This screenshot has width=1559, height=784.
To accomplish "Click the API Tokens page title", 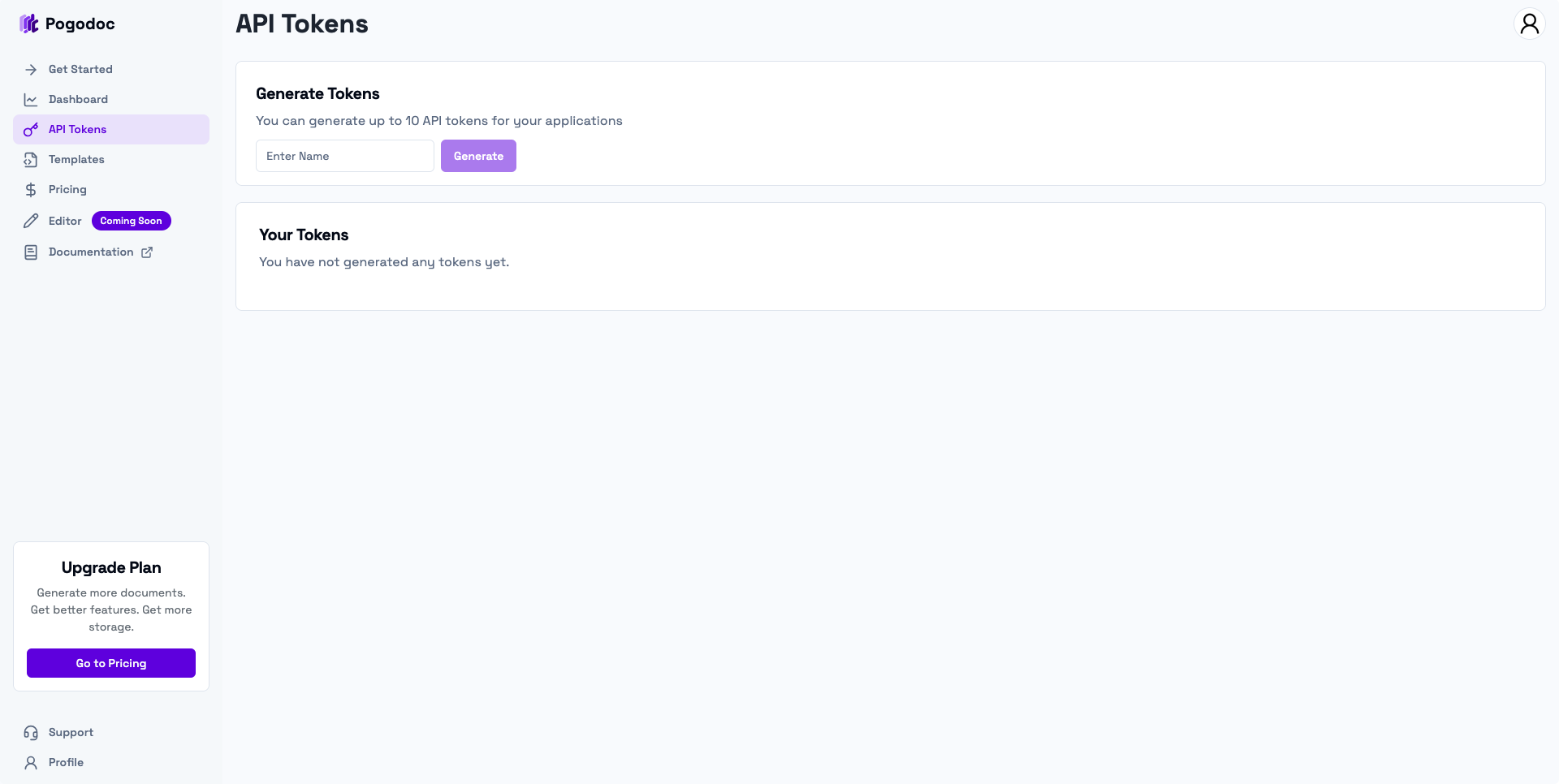I will point(302,24).
